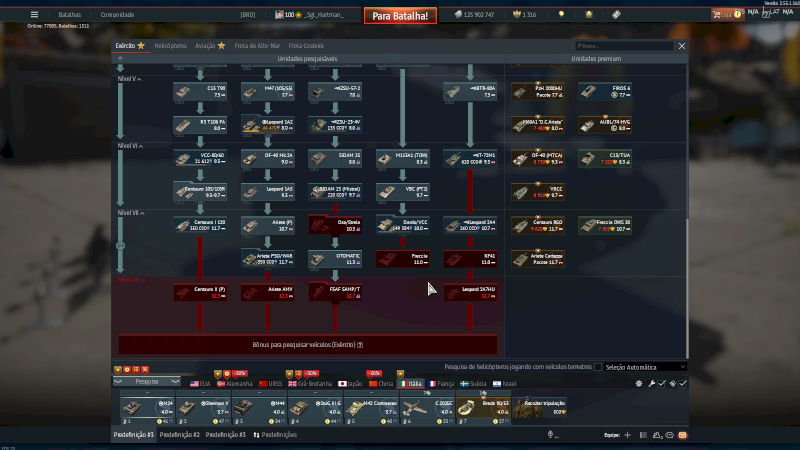Select the C13 T90 vehicle
This screenshot has height=450, width=800.
pyautogui.click(x=200, y=91)
